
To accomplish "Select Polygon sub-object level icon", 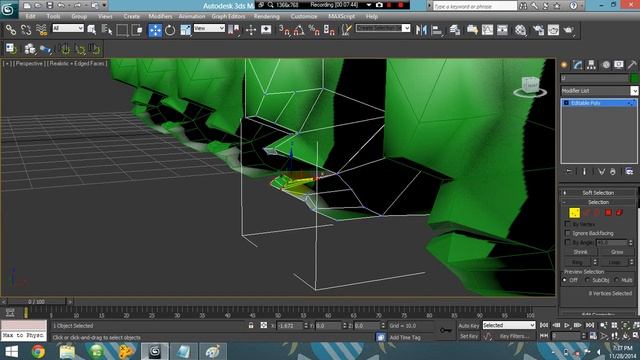I will pos(608,213).
